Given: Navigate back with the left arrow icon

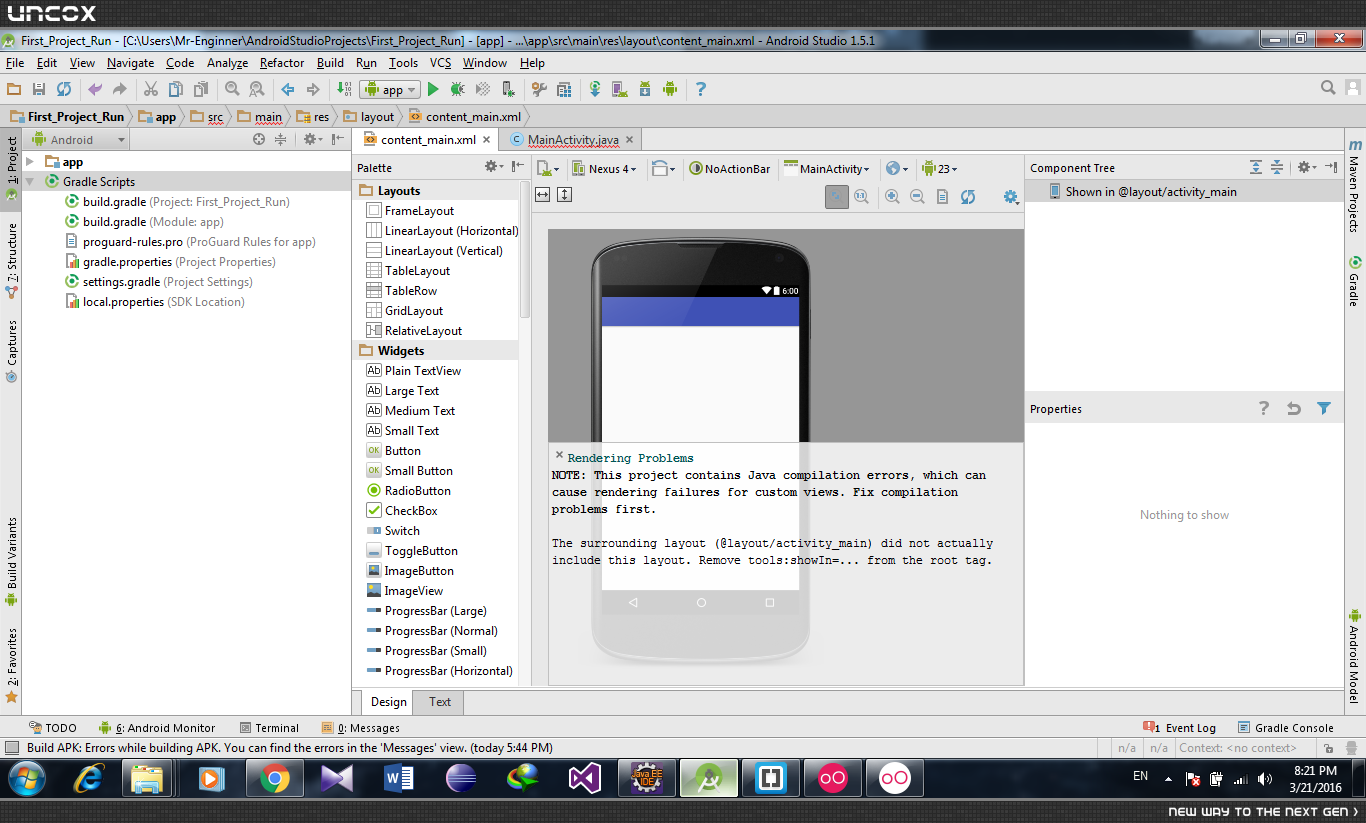Looking at the screenshot, I should [x=288, y=89].
